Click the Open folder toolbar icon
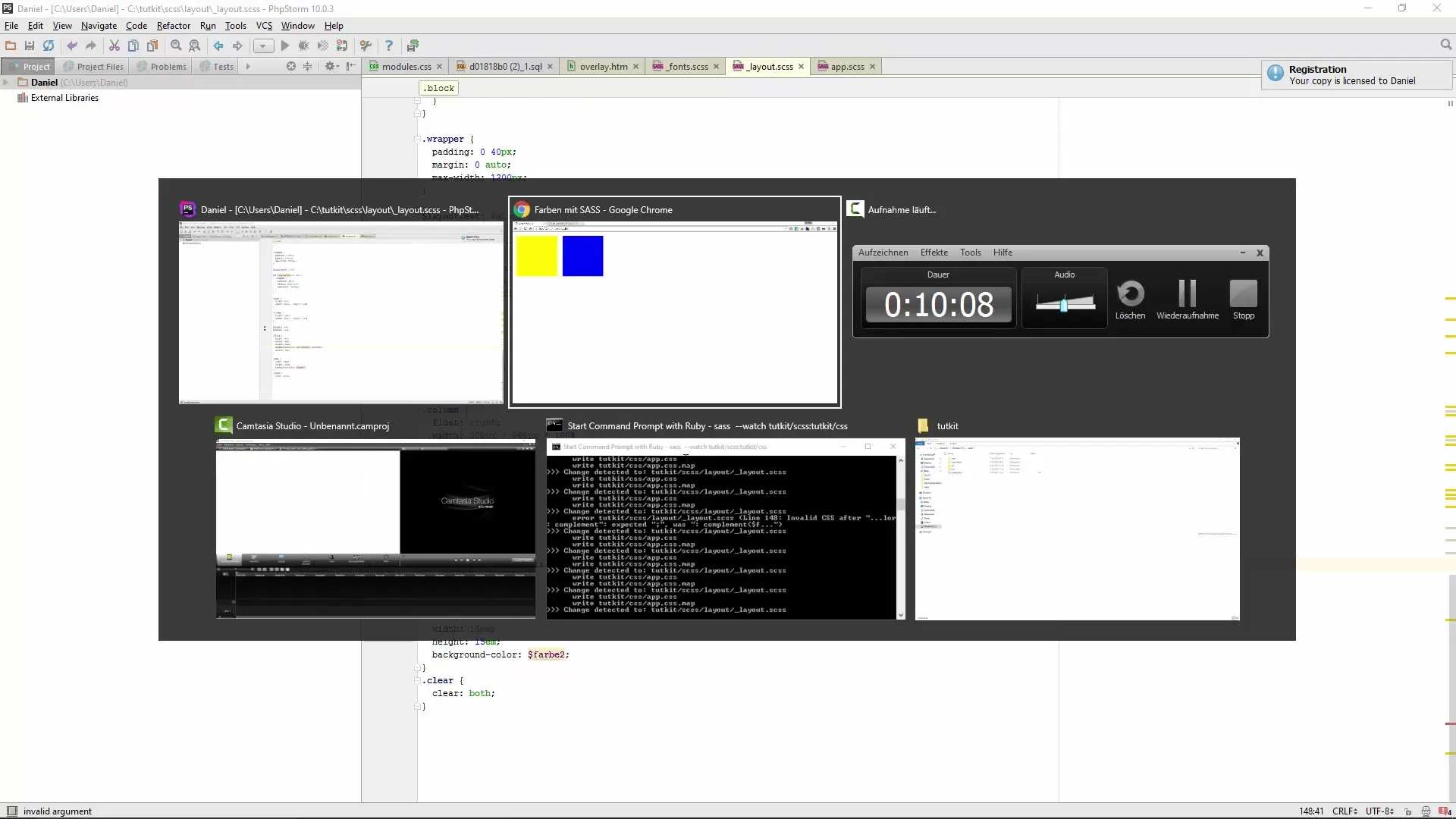 click(11, 45)
